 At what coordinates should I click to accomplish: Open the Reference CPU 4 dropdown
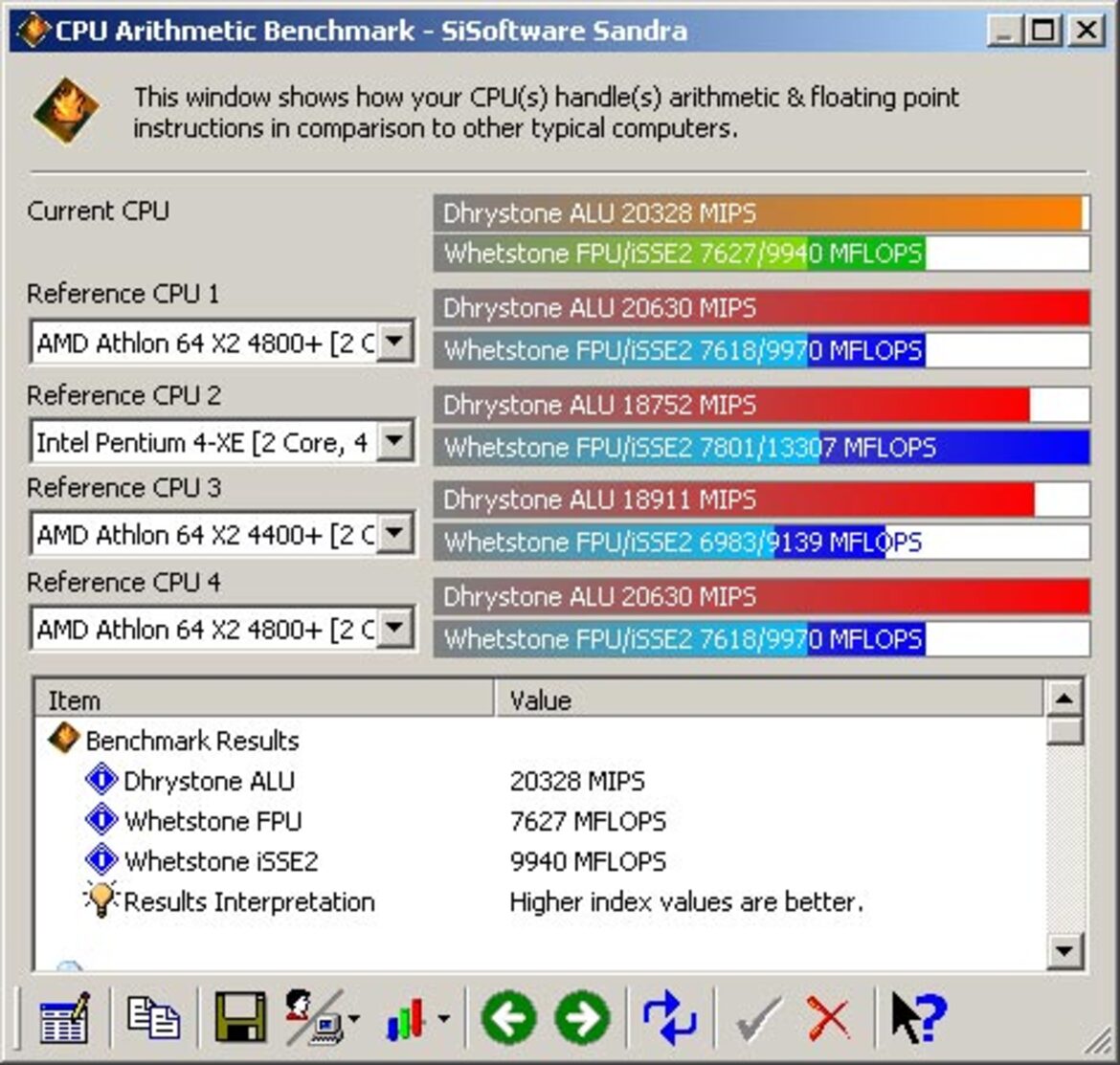pyautogui.click(x=395, y=628)
